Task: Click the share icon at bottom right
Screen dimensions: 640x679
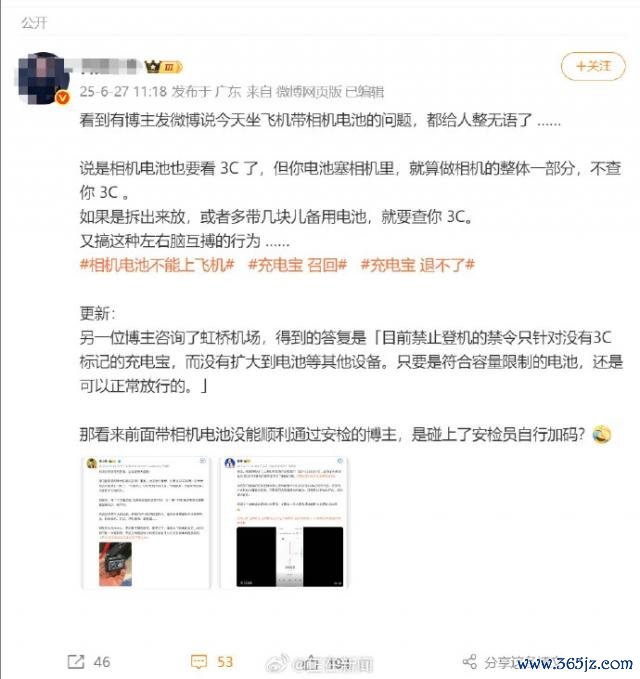Action: click(x=470, y=662)
